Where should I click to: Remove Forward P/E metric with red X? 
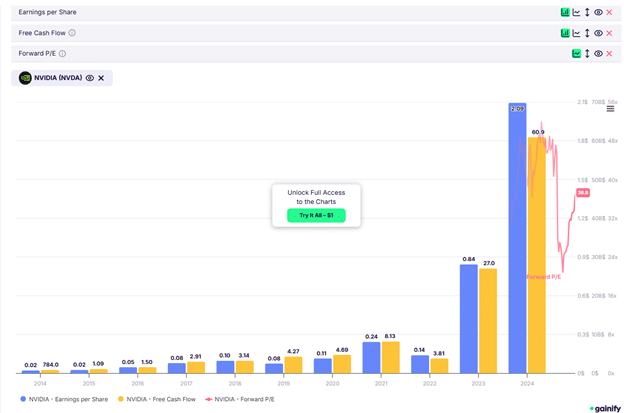pos(609,53)
